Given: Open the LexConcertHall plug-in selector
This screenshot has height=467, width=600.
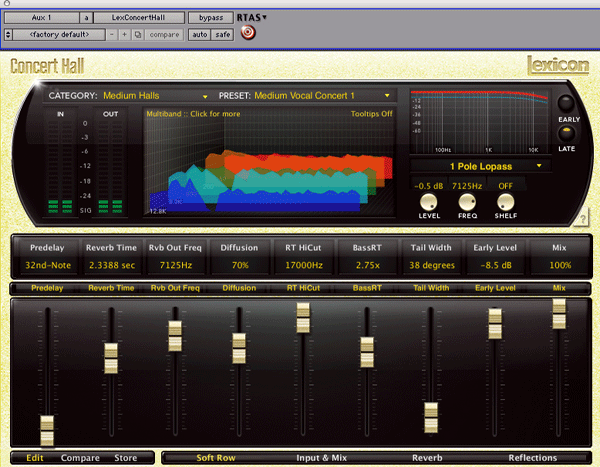Looking at the screenshot, I should click(x=139, y=18).
